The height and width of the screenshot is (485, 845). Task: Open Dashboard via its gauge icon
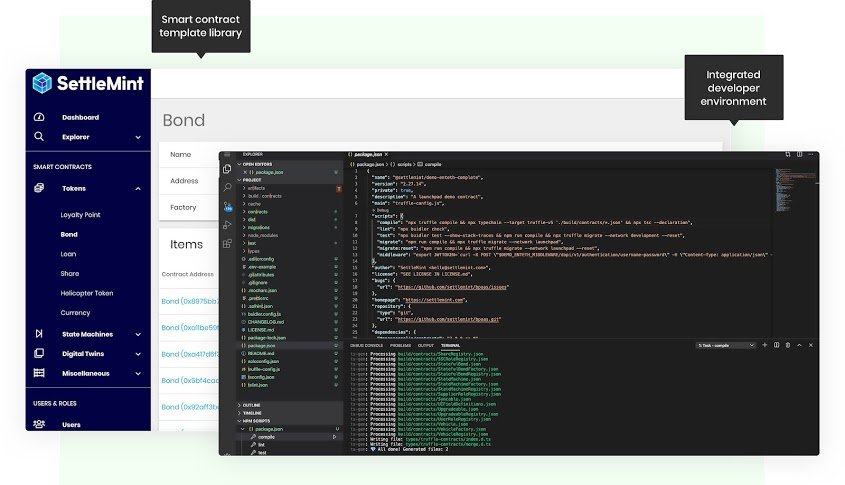point(39,117)
